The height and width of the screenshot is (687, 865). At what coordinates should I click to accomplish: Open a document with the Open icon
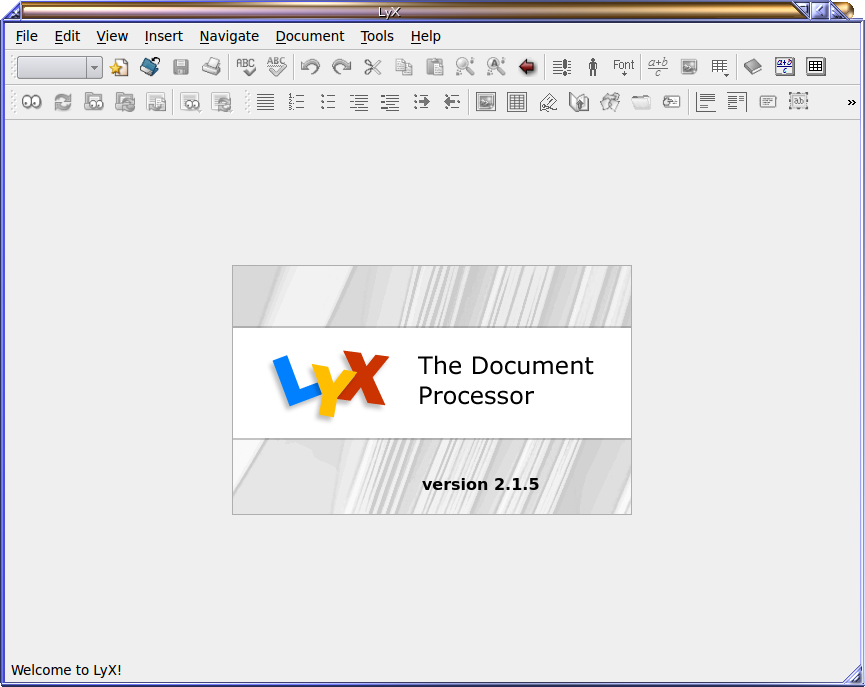click(149, 67)
